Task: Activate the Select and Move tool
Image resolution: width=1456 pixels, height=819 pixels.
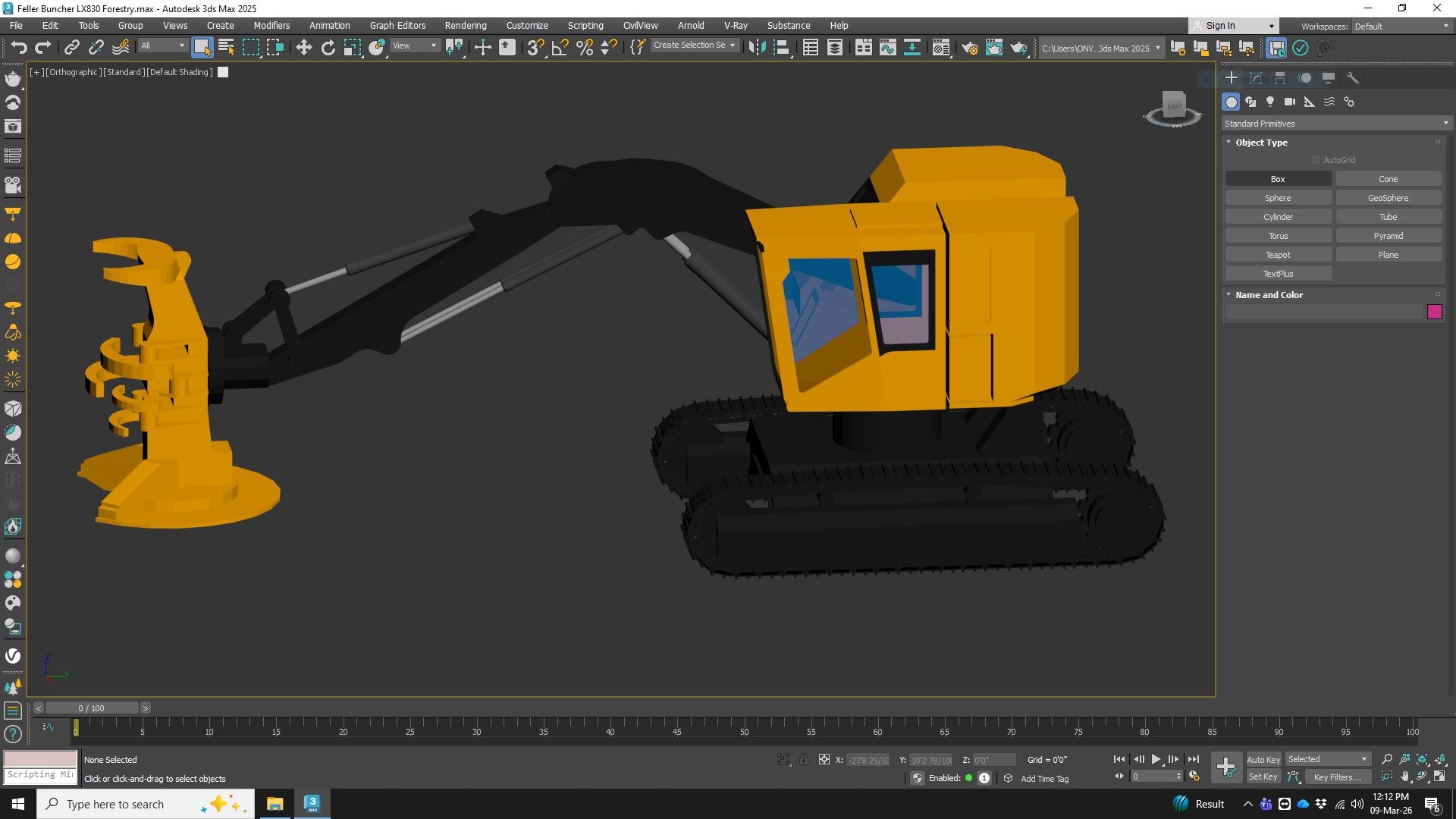Action: point(303,48)
